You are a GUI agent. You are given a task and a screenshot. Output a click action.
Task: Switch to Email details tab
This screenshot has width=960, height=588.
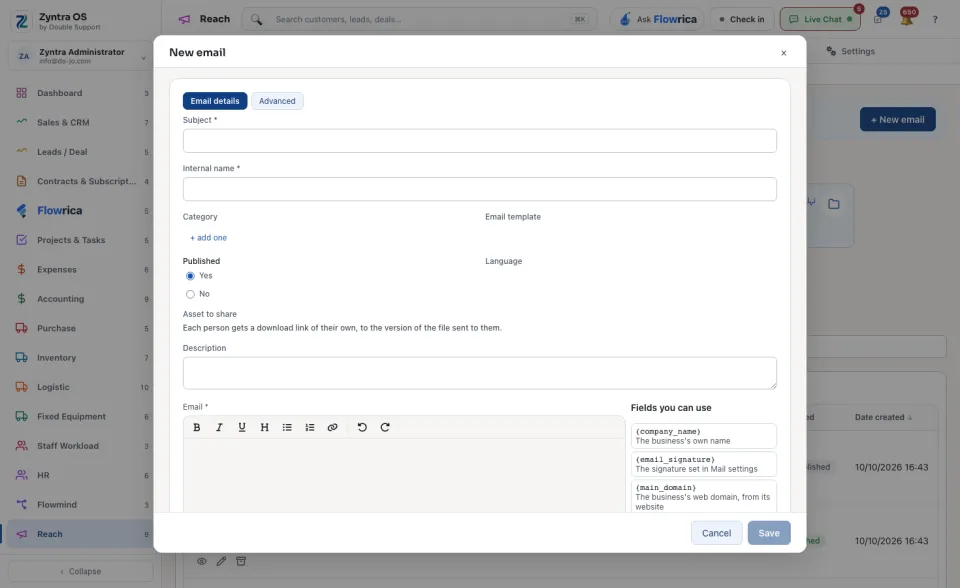pyautogui.click(x=215, y=101)
